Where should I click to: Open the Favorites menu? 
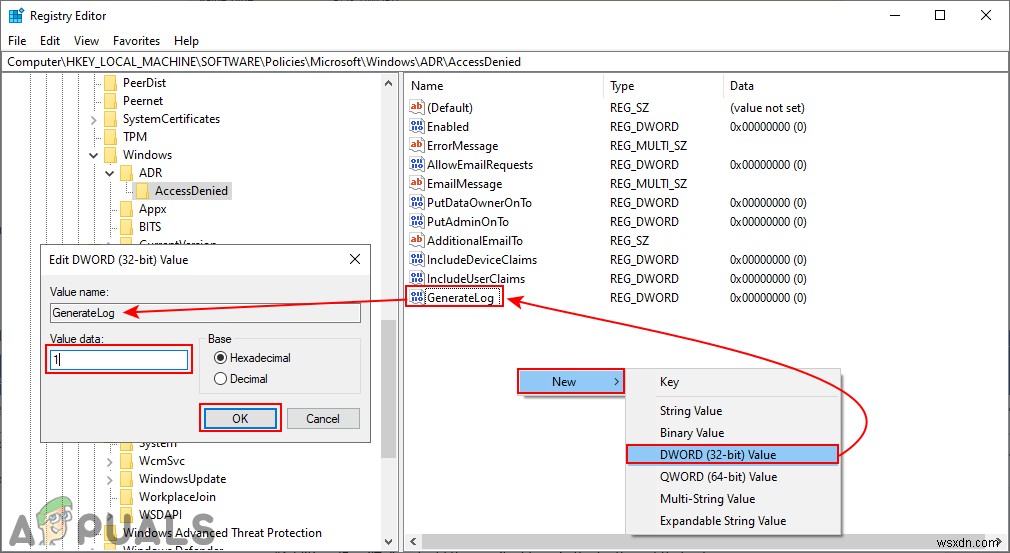137,41
